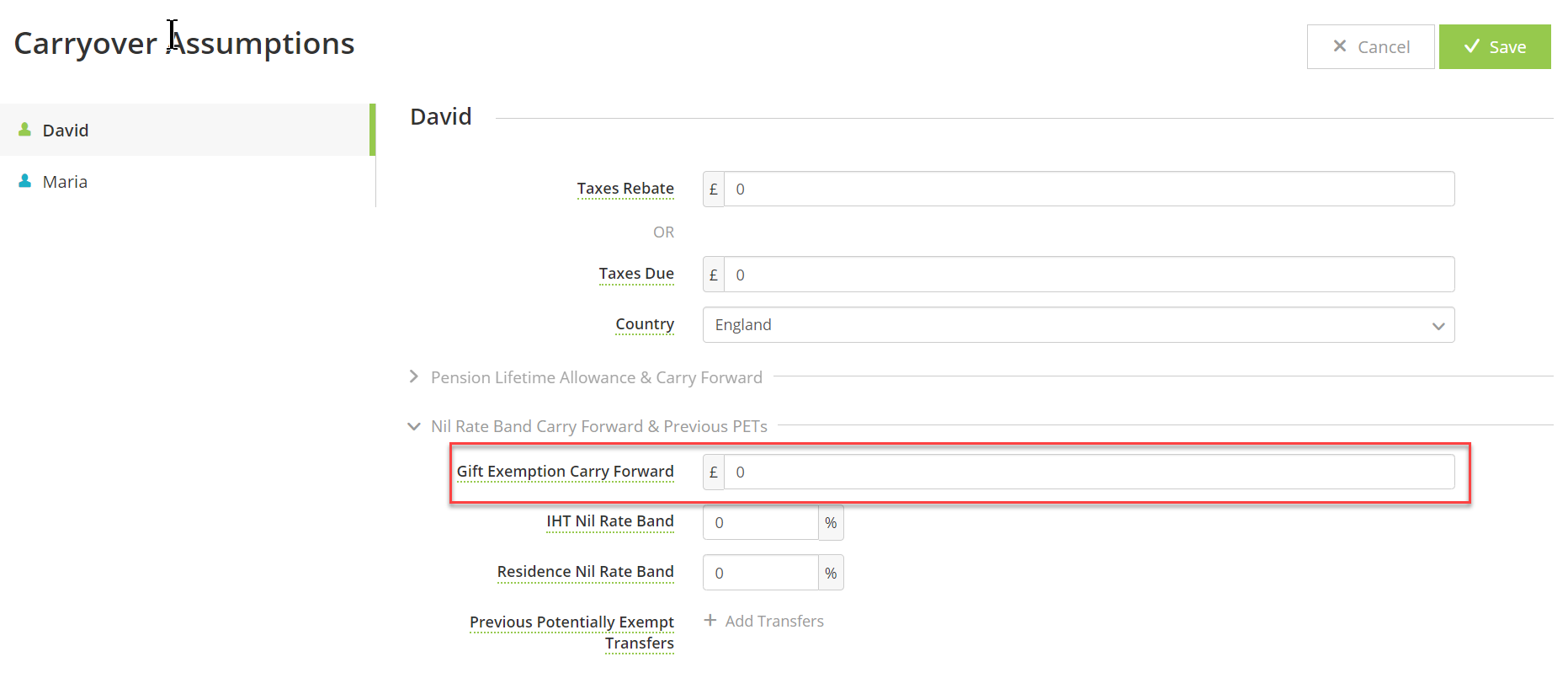Click the plus icon beside Add Transfers
This screenshot has width=1568, height=678.
click(710, 621)
